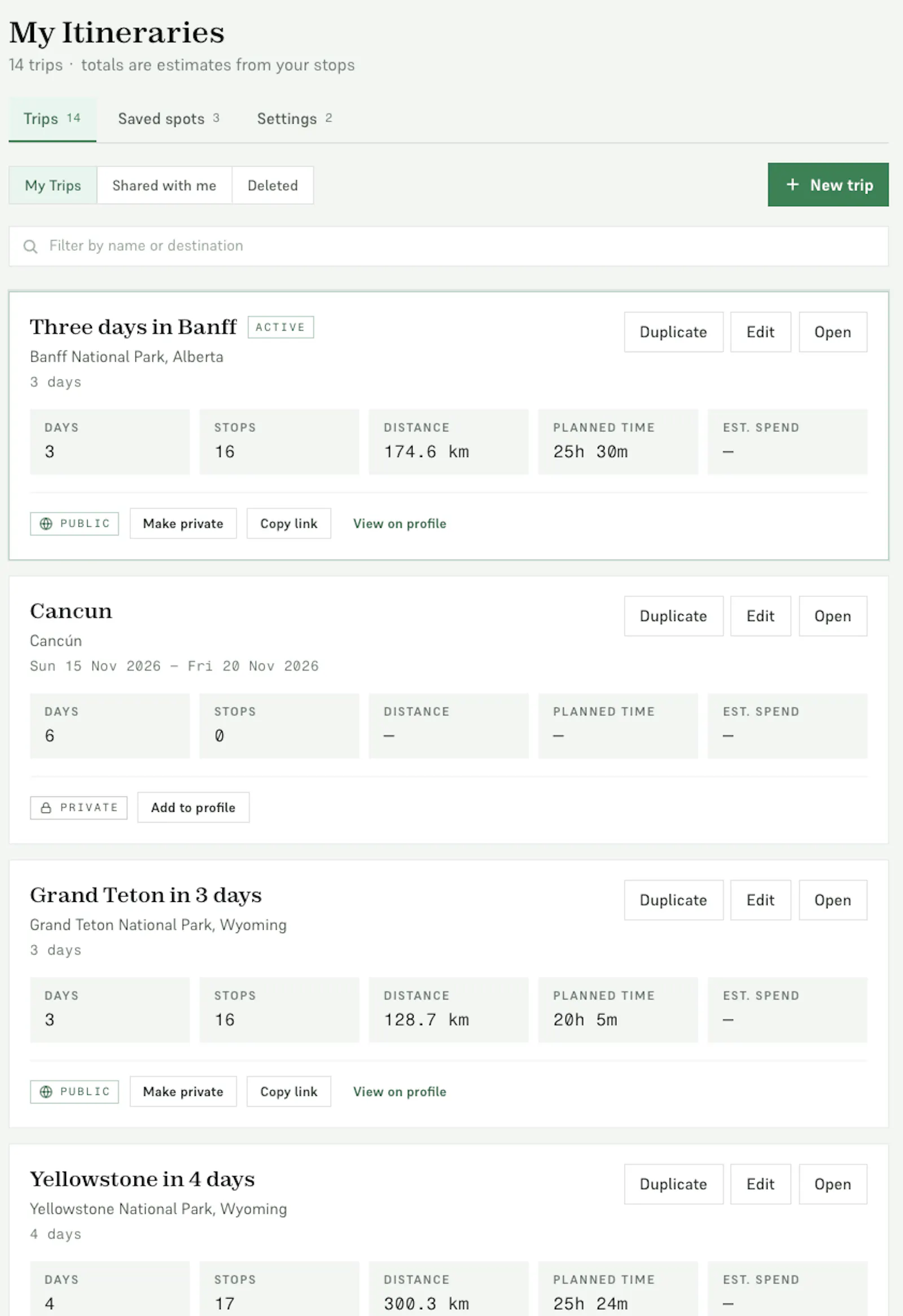This screenshot has height=1316, width=903.
Task: Open the Cancun trip
Action: [x=833, y=616]
